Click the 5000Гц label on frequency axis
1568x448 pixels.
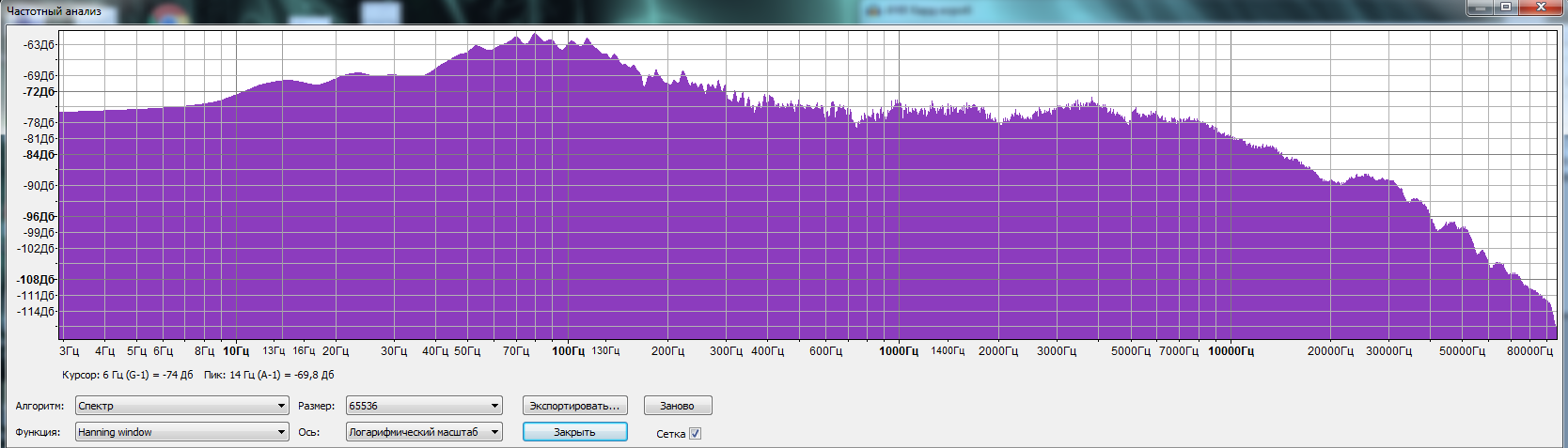pos(1131,351)
